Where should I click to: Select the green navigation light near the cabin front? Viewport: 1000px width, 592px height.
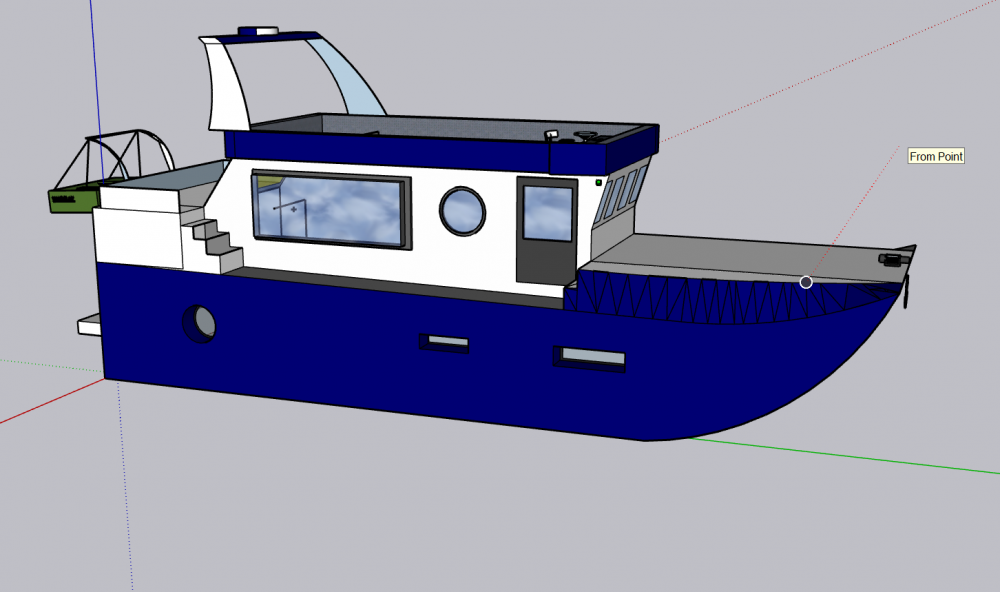point(599,183)
